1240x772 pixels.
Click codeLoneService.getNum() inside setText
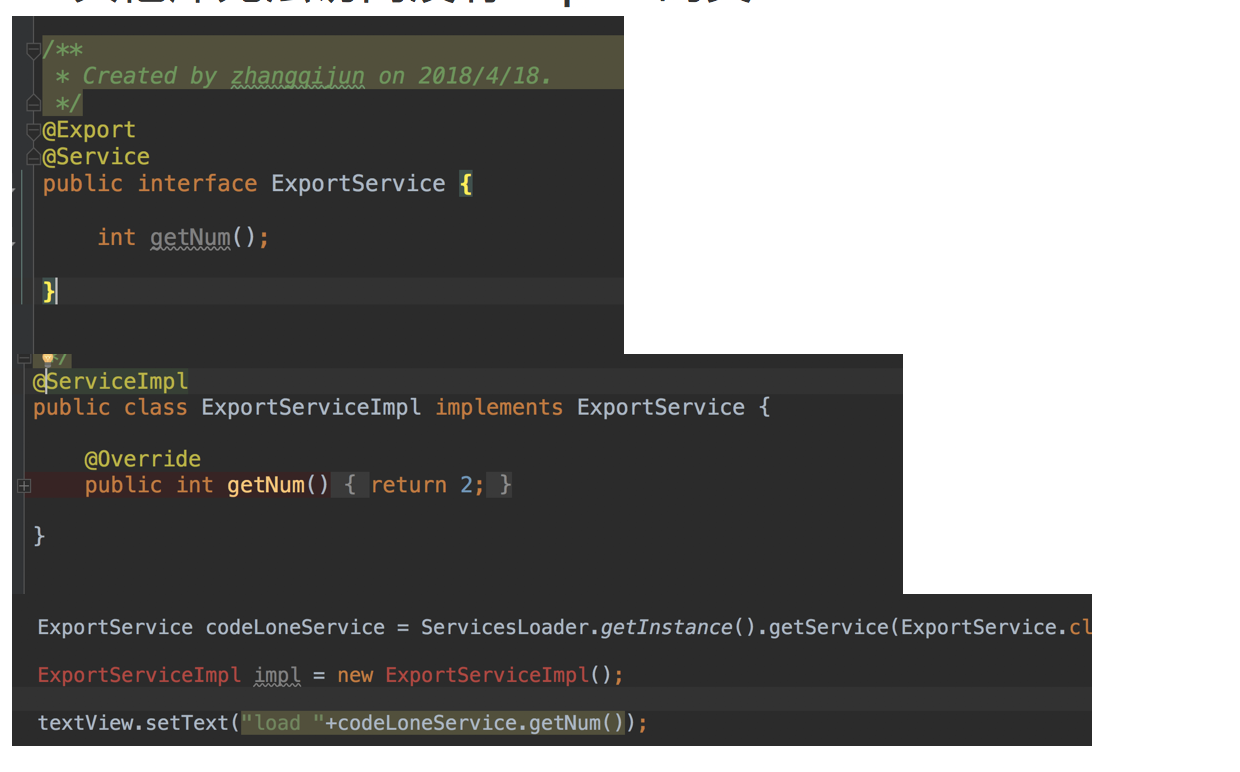tap(481, 722)
